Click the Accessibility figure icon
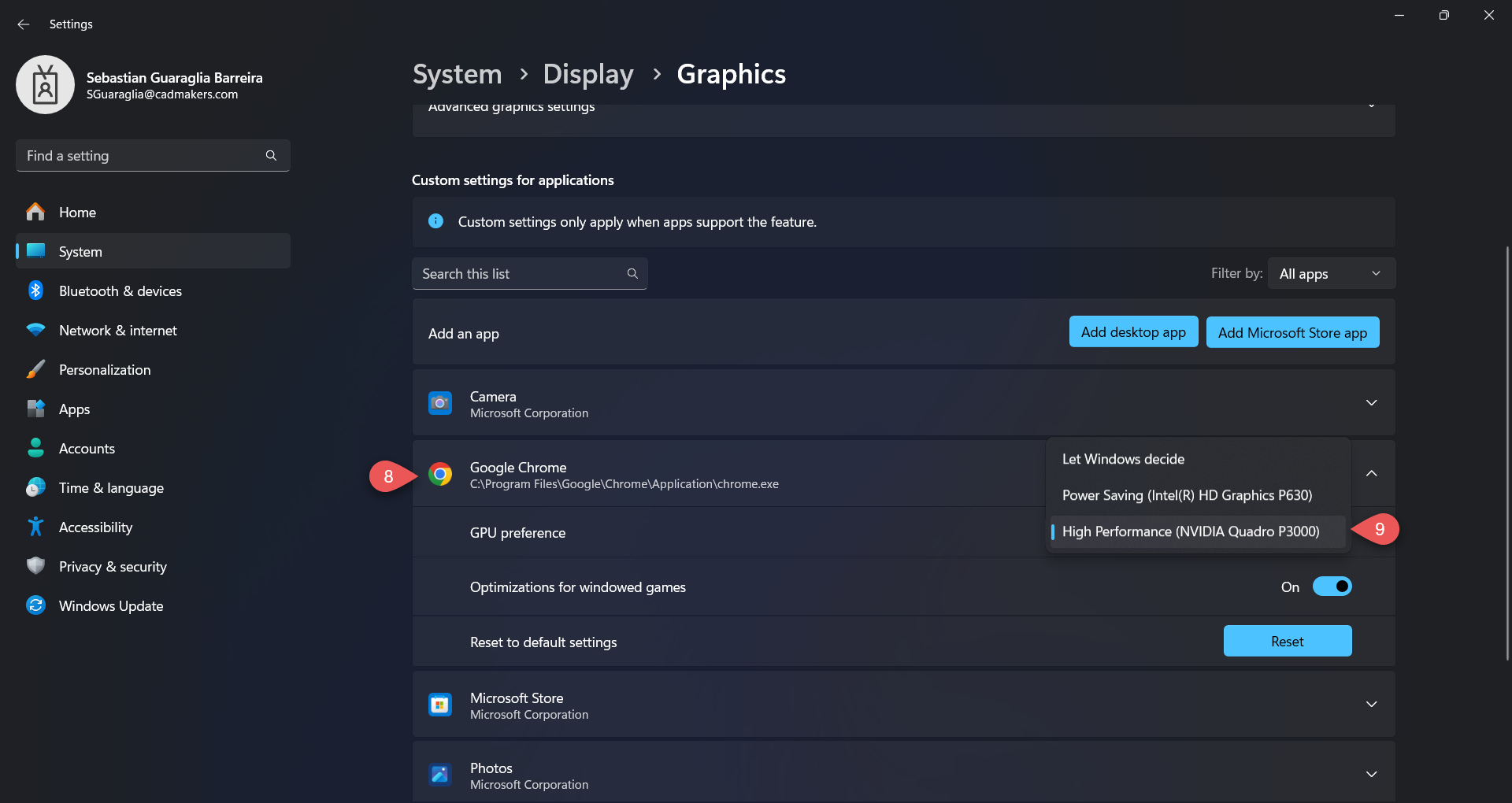The height and width of the screenshot is (803, 1512). (x=35, y=527)
